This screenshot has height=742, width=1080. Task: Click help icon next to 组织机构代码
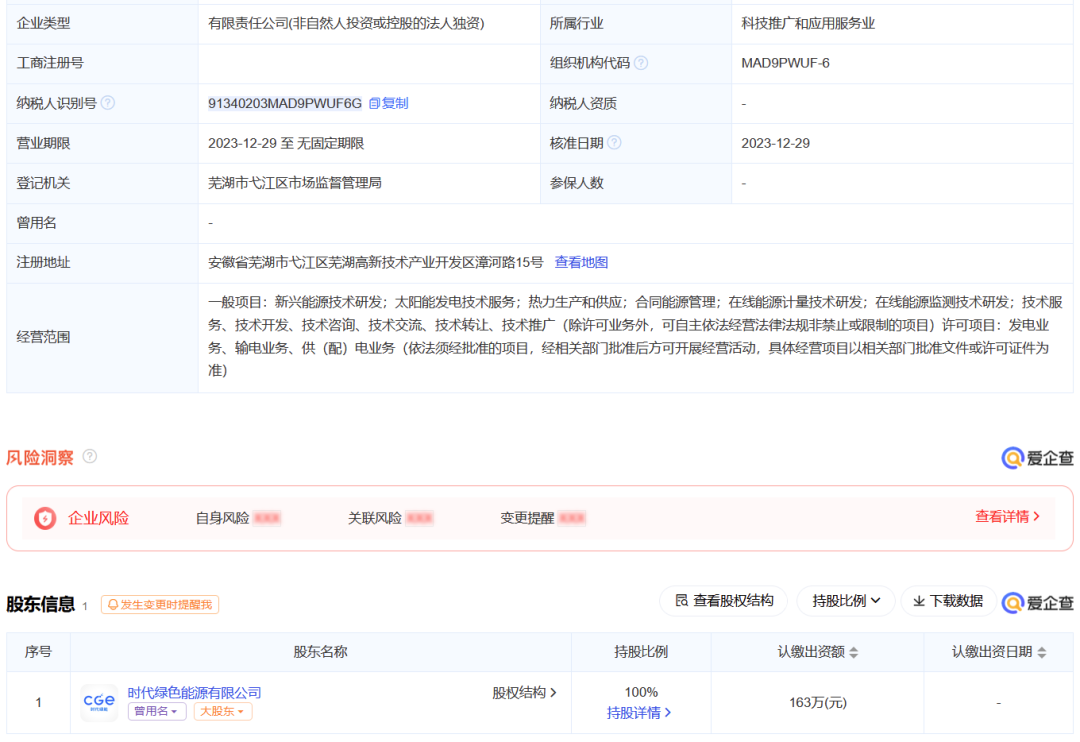pyautogui.click(x=641, y=63)
